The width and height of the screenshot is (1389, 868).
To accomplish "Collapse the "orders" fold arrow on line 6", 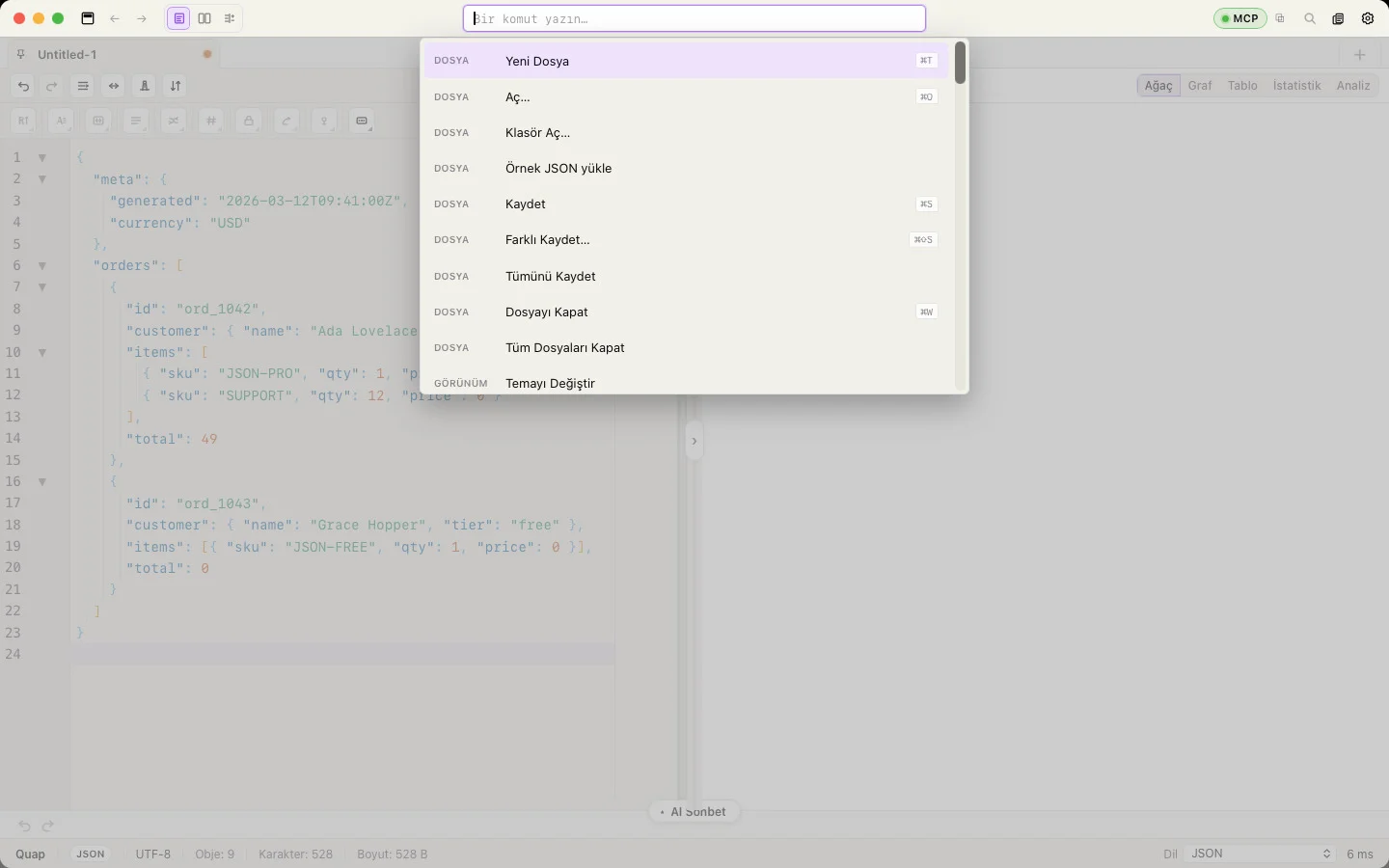I will 42,265.
